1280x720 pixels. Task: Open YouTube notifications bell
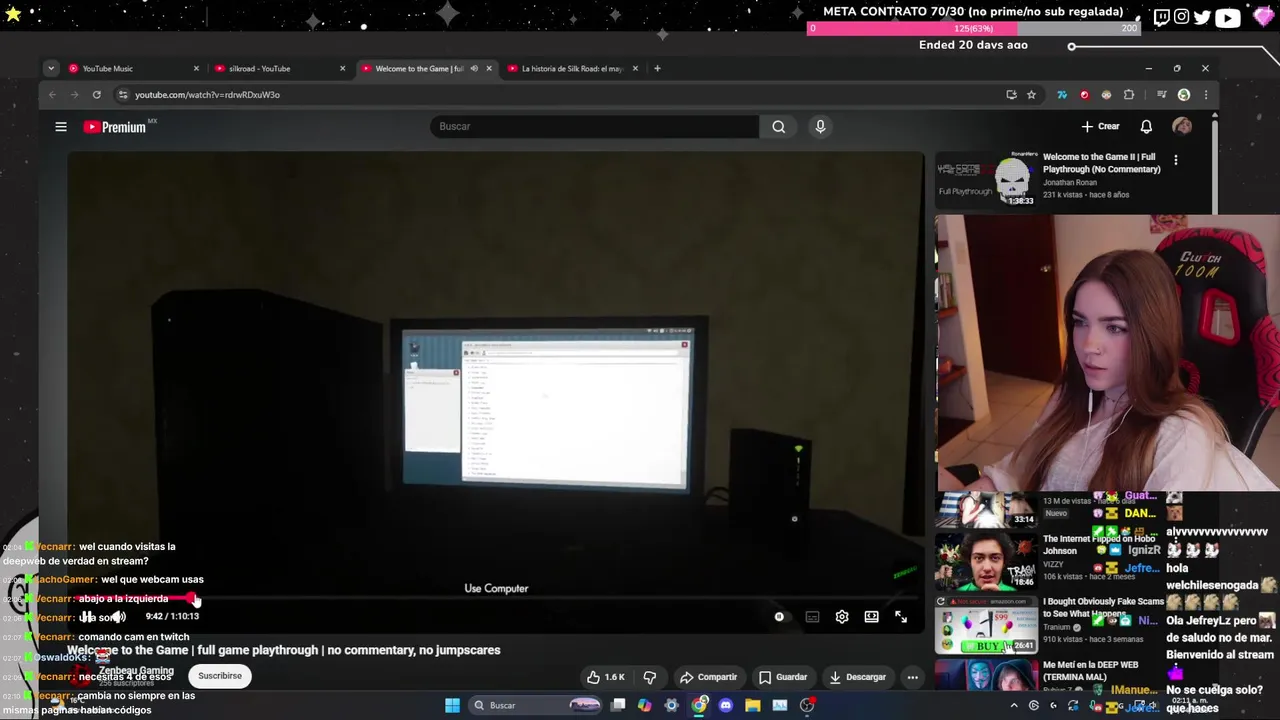1146,127
